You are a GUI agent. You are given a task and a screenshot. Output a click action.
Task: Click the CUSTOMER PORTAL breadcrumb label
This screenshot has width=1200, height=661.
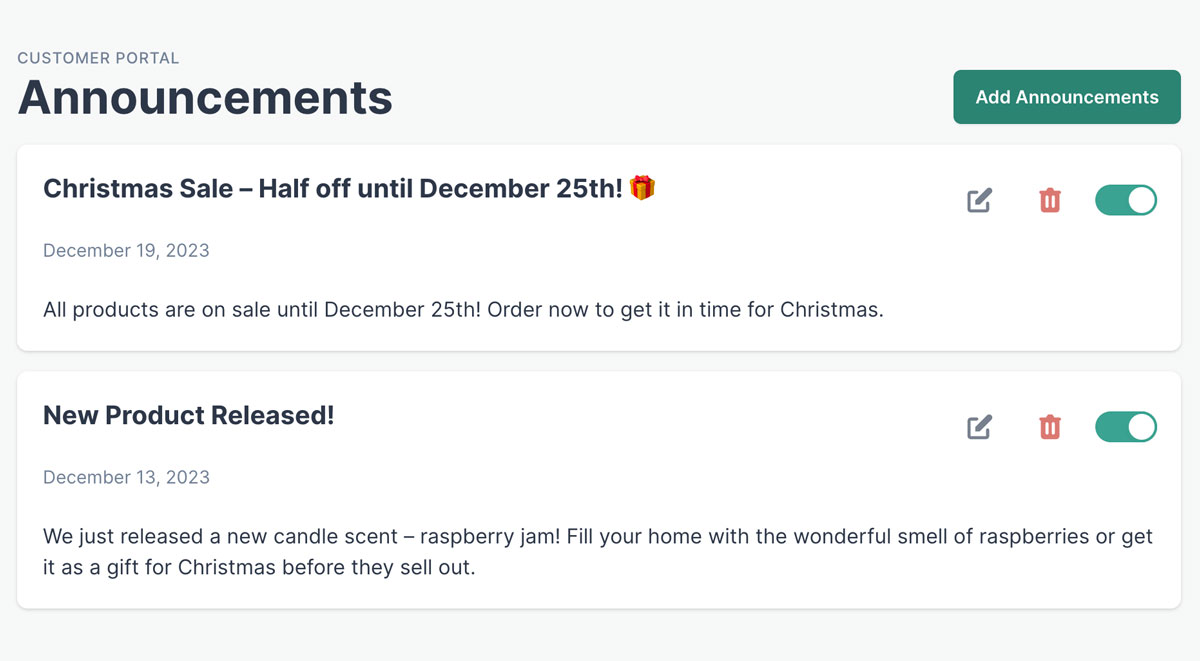(x=98, y=58)
